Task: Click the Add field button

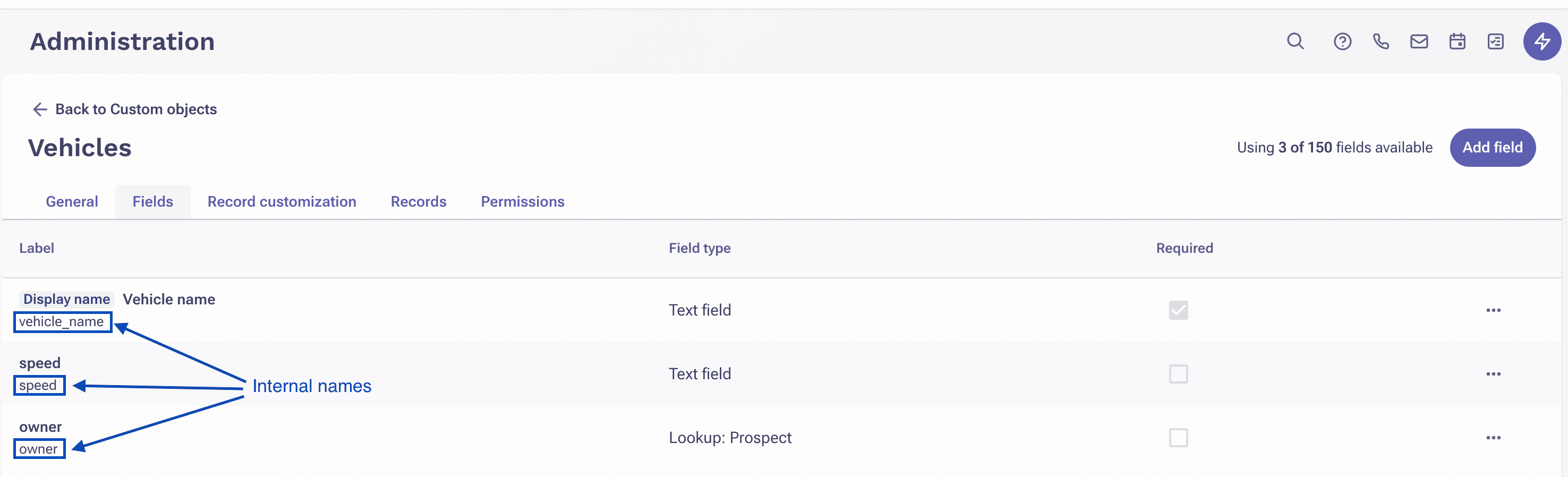Action: [1493, 147]
